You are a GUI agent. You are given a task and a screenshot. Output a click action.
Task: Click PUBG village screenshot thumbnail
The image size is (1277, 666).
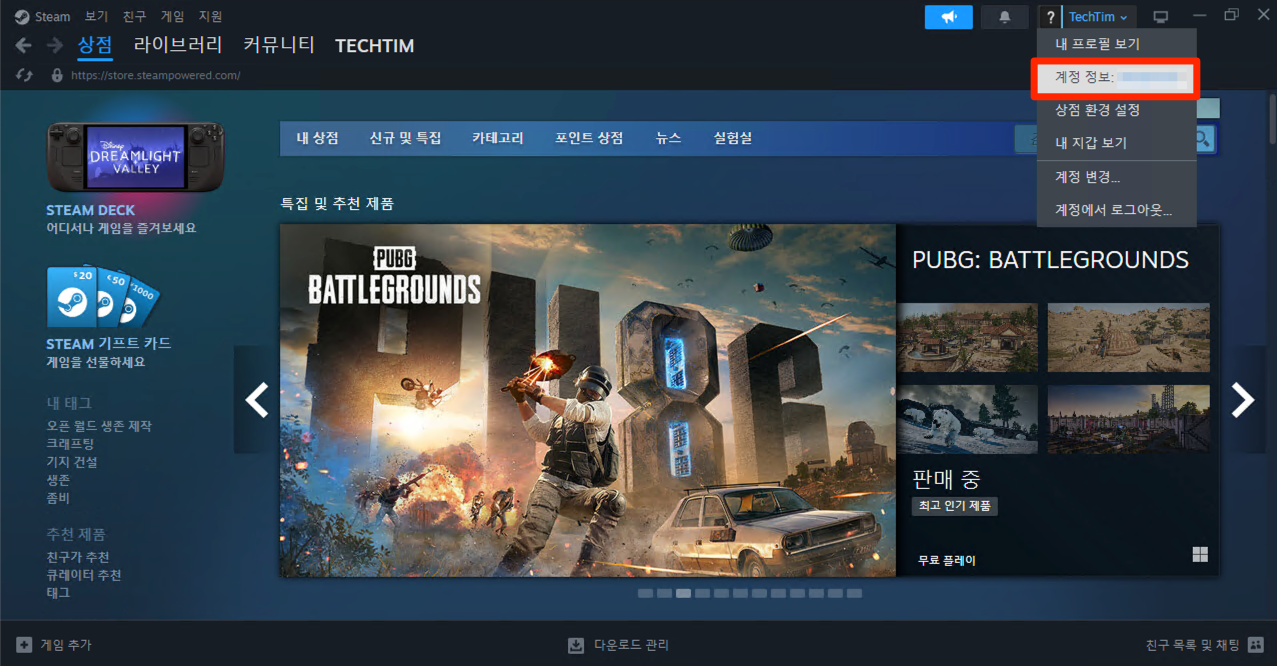pos(968,338)
